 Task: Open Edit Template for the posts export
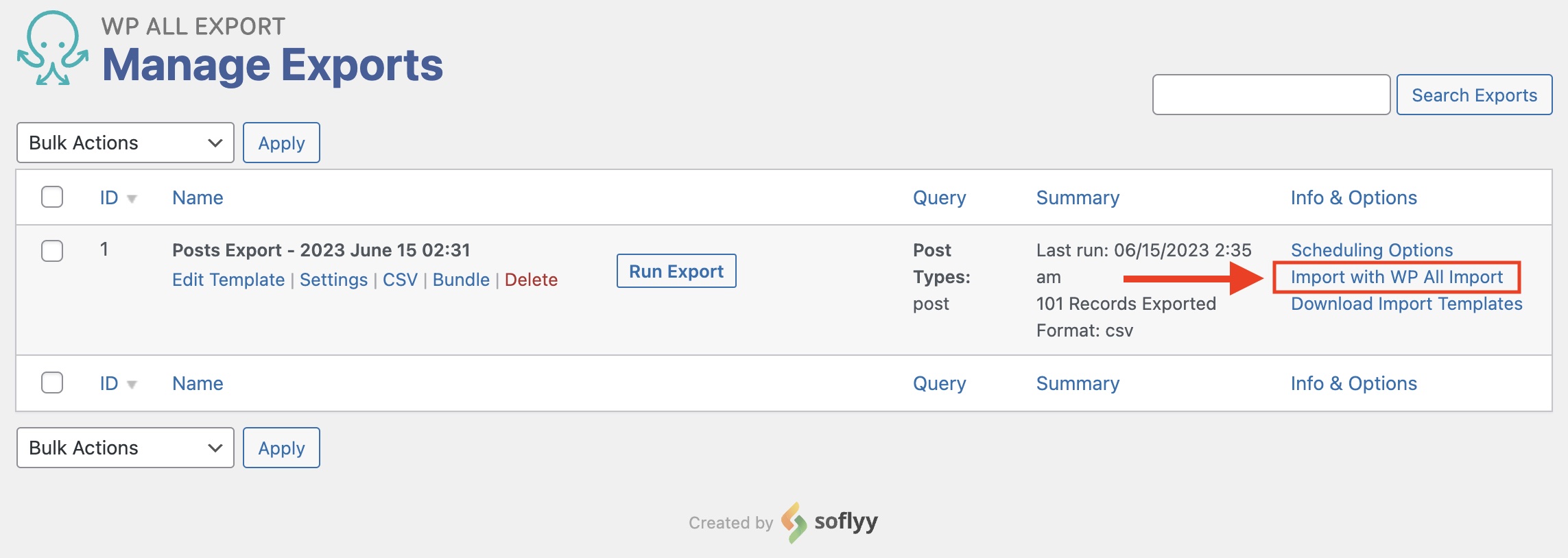(228, 280)
